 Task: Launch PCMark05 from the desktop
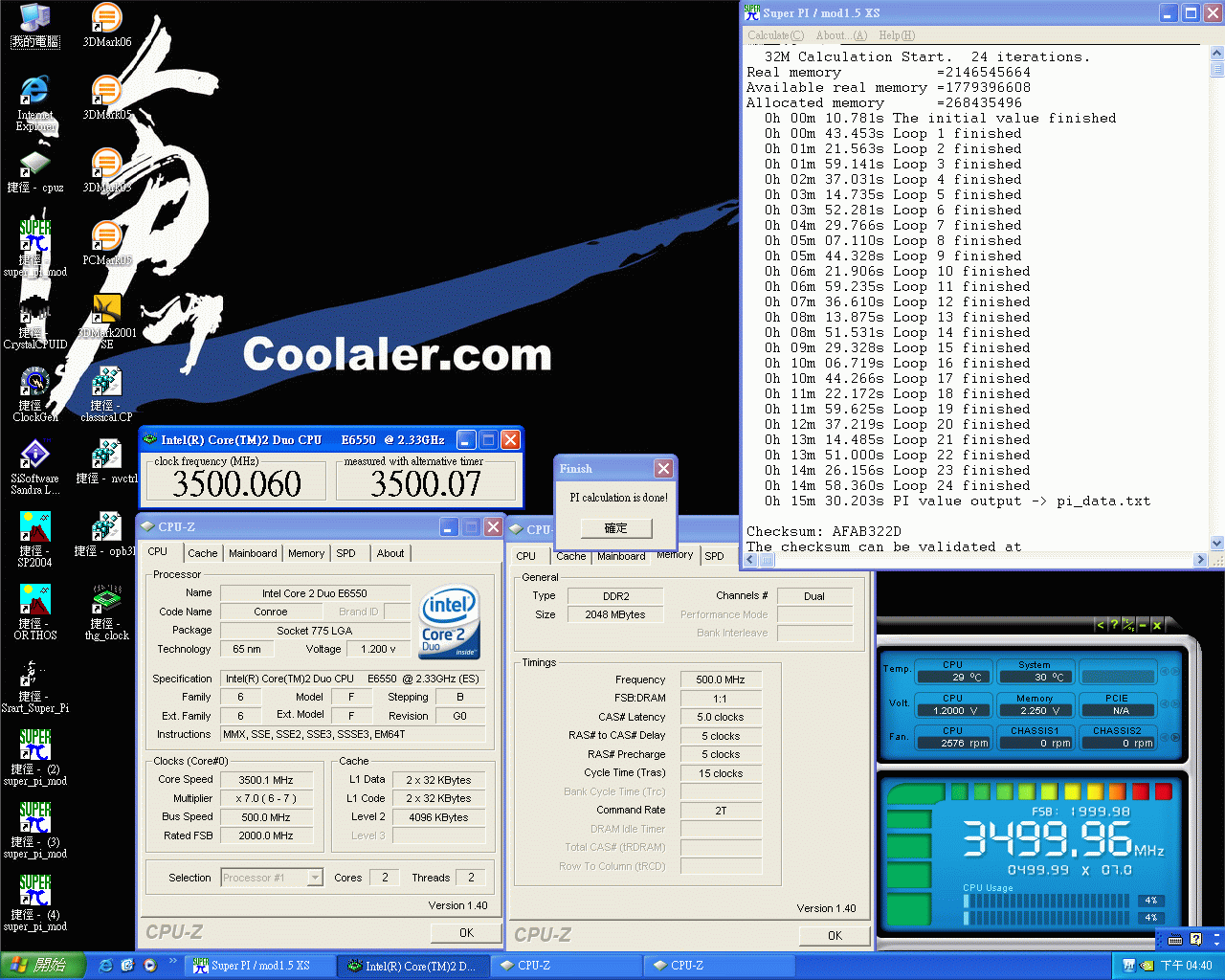(106, 243)
